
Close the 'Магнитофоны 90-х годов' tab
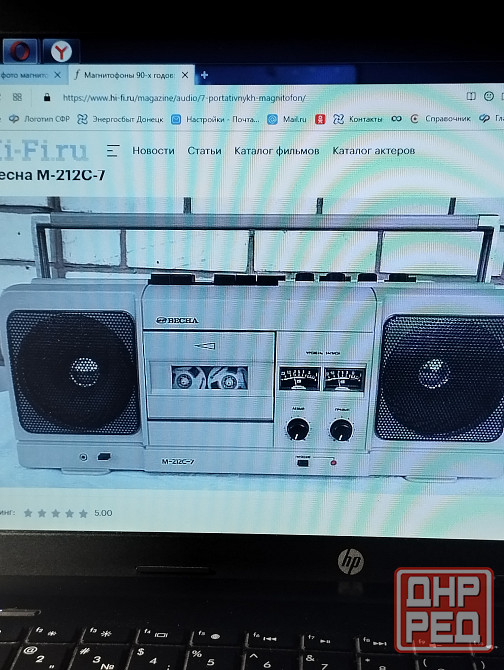pyautogui.click(x=185, y=75)
